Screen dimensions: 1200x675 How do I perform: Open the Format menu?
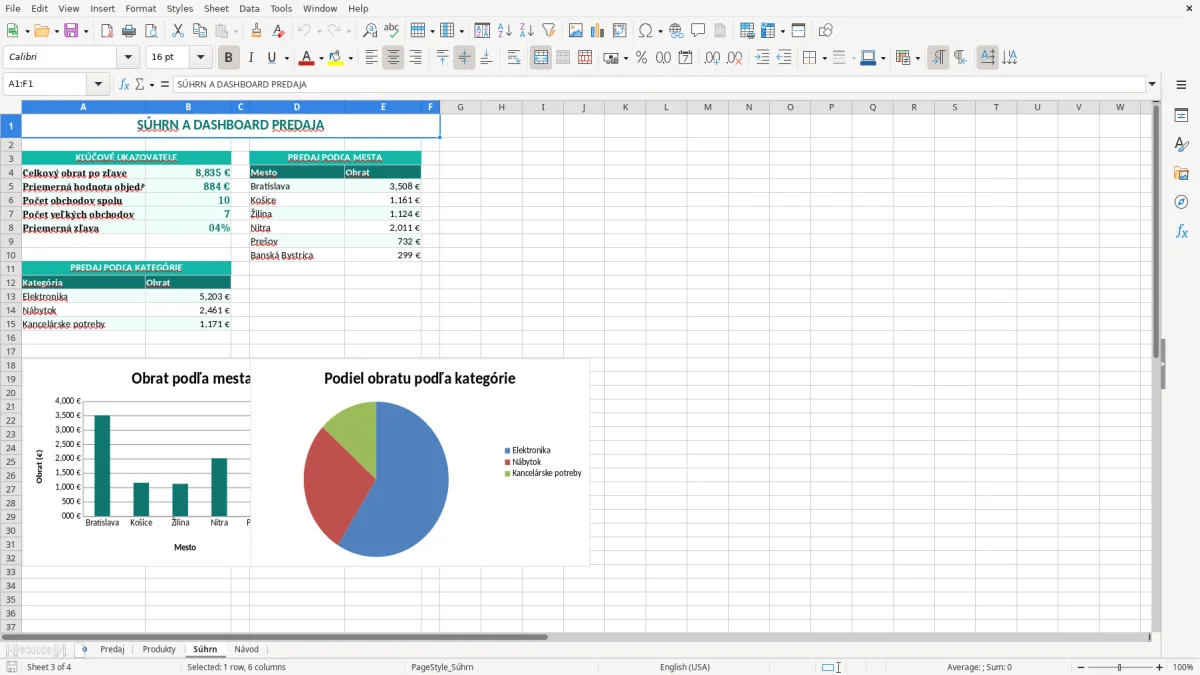pyautogui.click(x=140, y=8)
